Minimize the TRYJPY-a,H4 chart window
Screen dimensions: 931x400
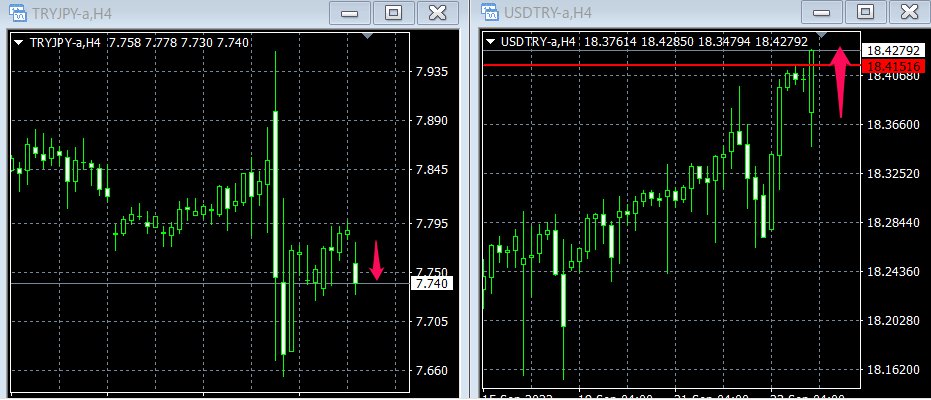(x=349, y=12)
